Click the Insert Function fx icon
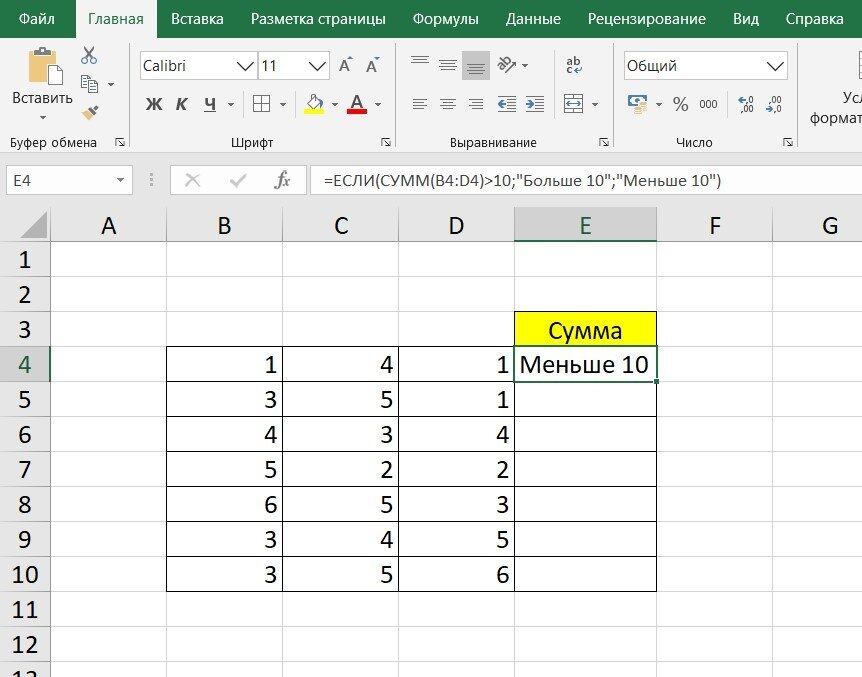862x677 pixels. tap(283, 180)
